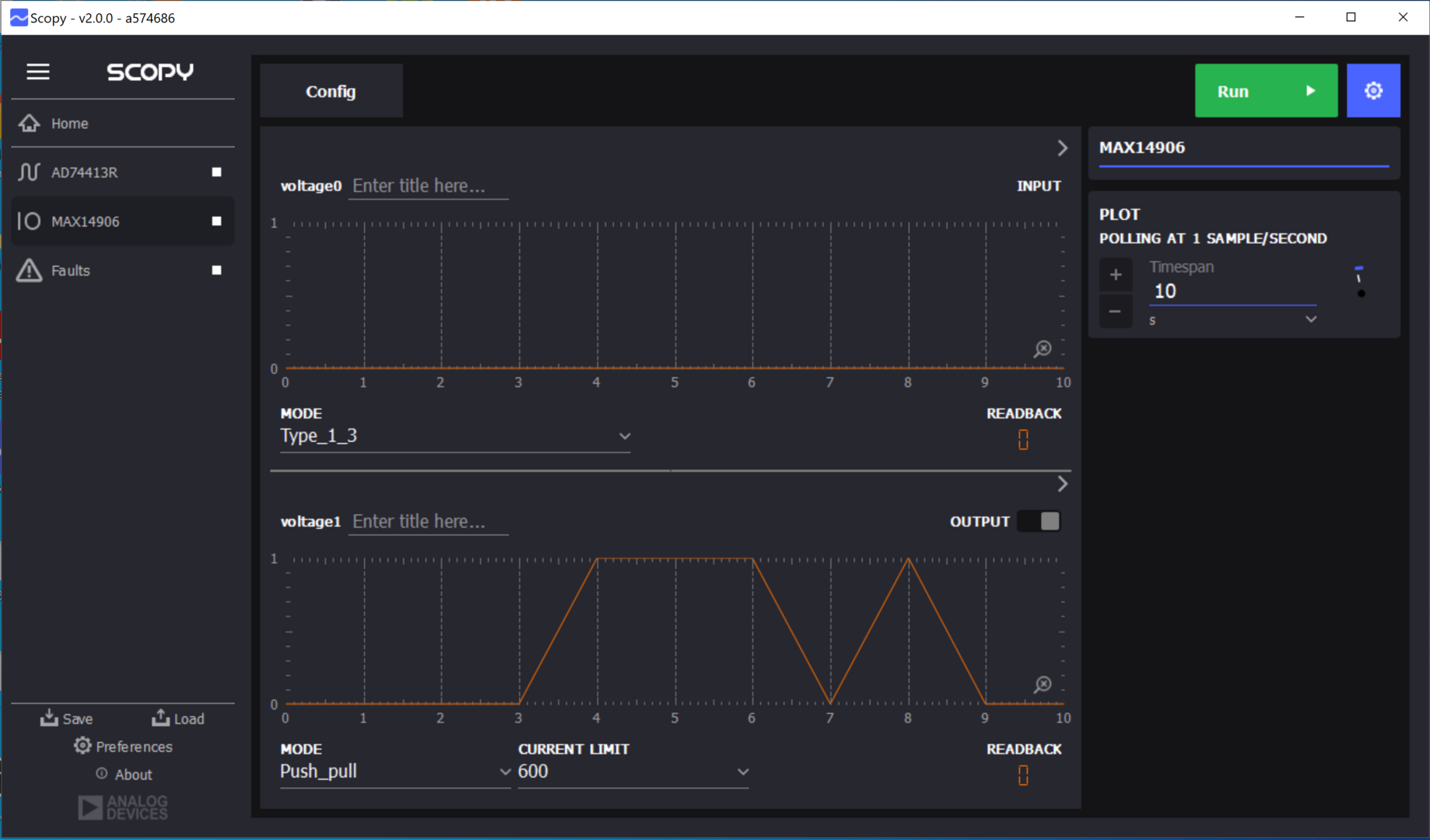Click the voltage1 plot area
This screenshot has width=1430, height=840.
pos(674,632)
